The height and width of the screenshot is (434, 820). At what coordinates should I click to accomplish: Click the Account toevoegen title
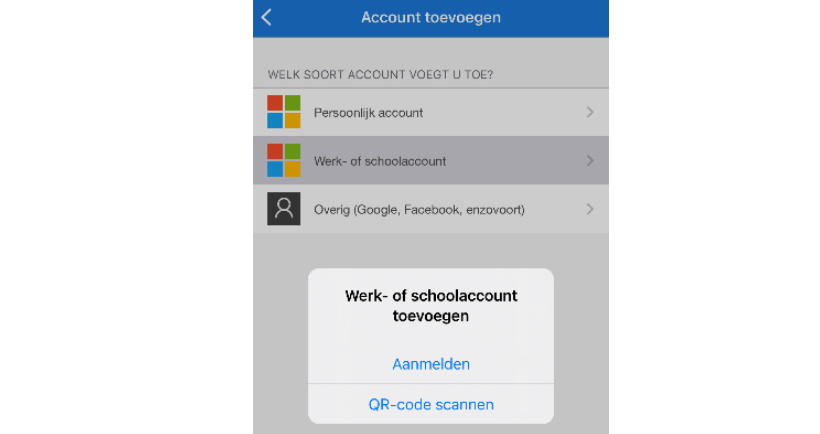tap(431, 17)
